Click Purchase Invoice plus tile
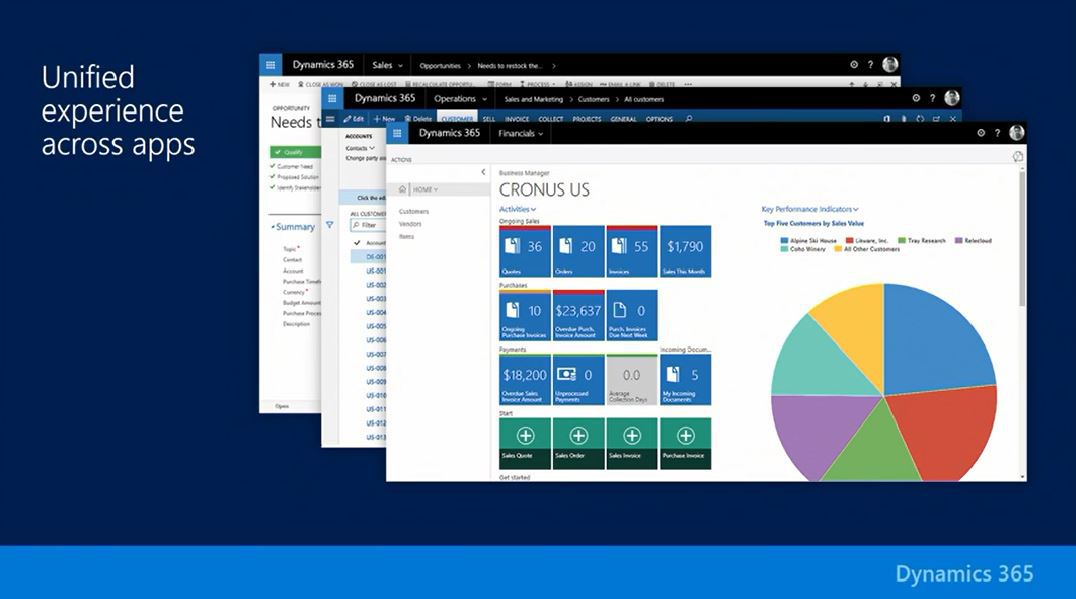The image size is (1076, 599). pos(686,444)
